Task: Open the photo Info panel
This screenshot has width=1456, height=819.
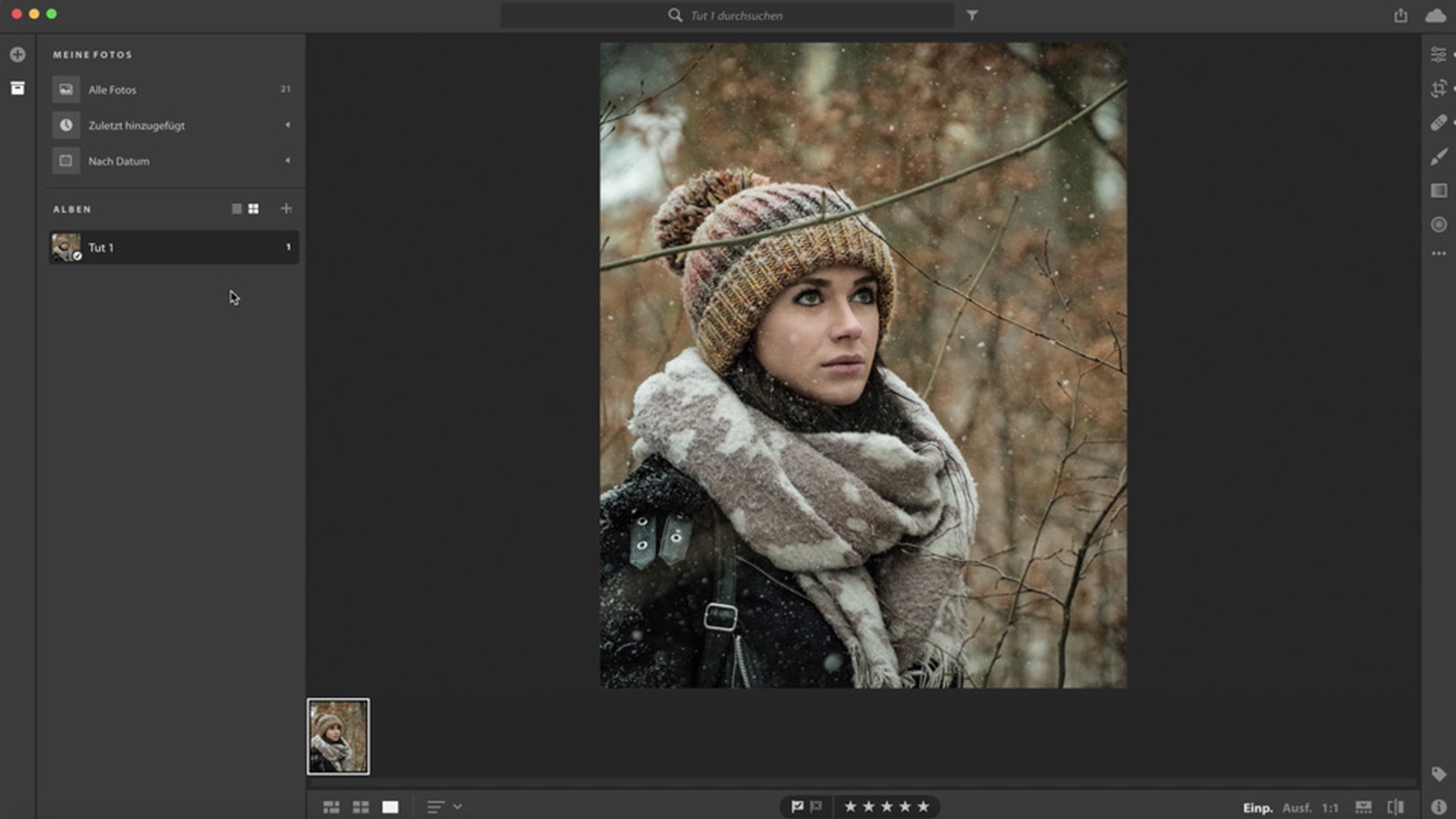Action: coord(1438,807)
